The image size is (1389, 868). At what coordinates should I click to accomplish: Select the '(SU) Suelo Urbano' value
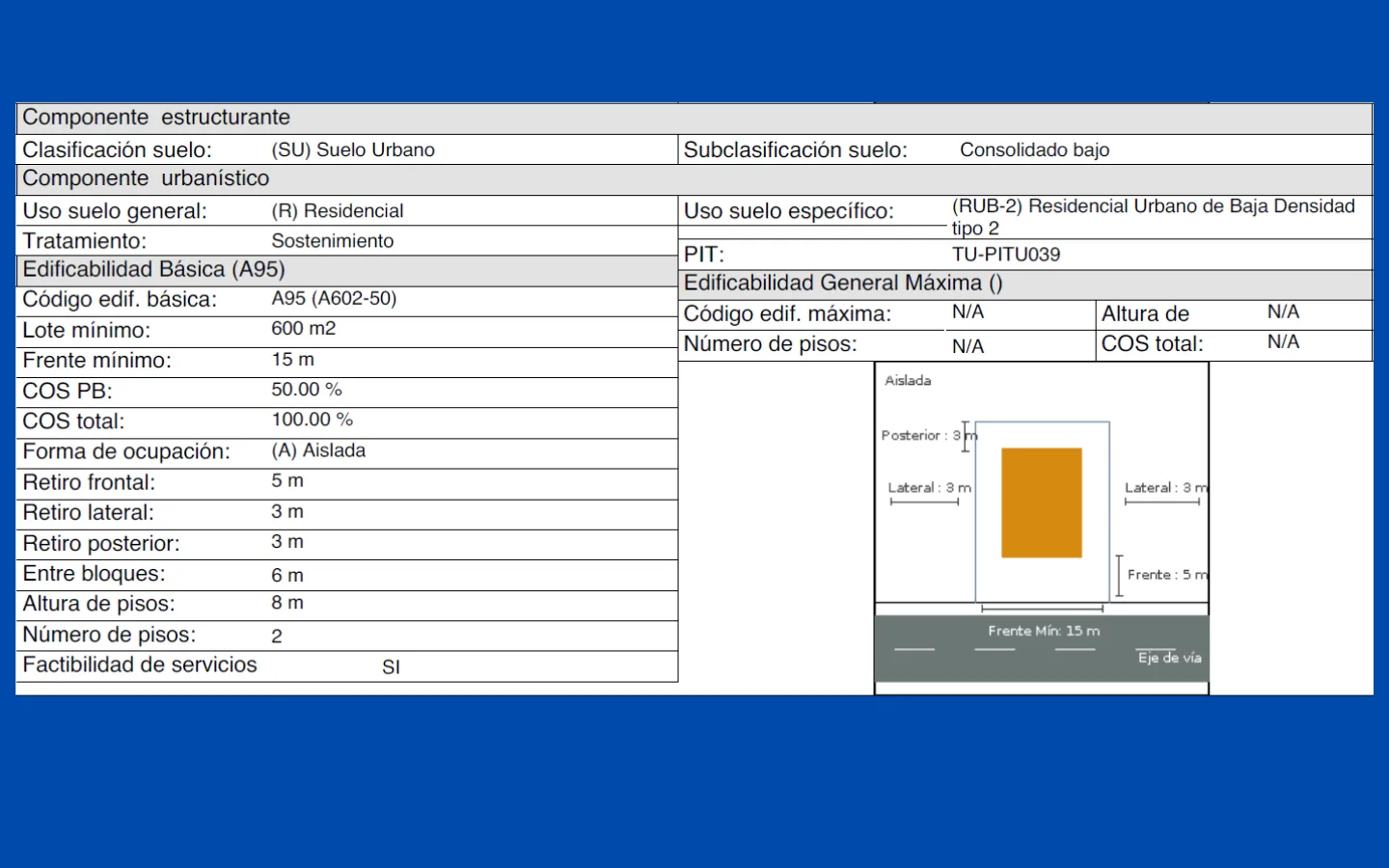click(x=353, y=150)
